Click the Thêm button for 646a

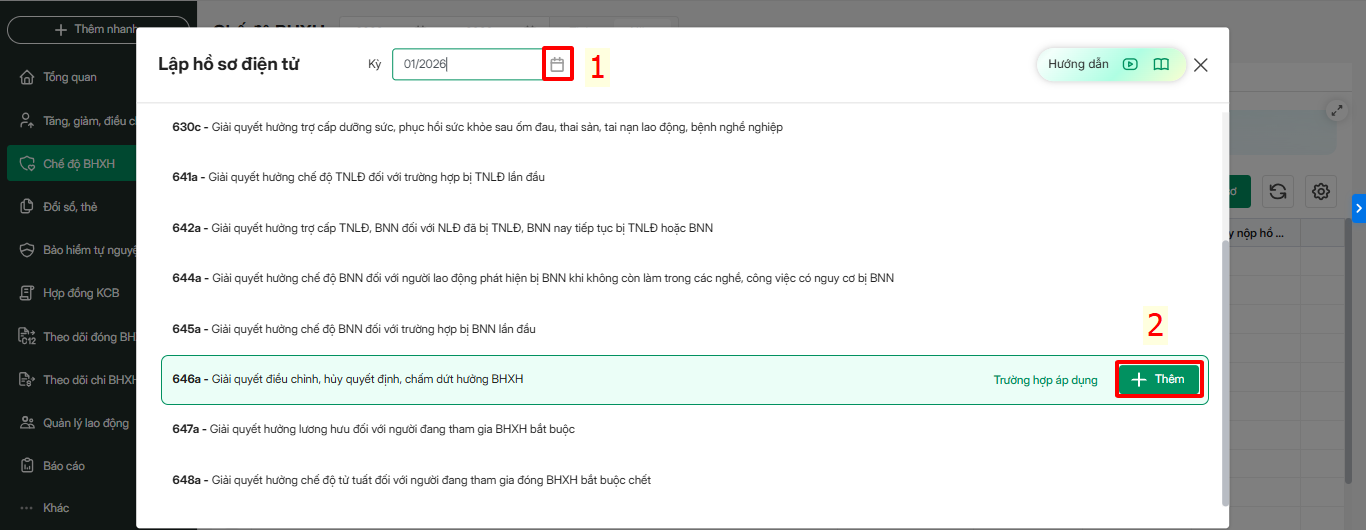pos(1158,380)
